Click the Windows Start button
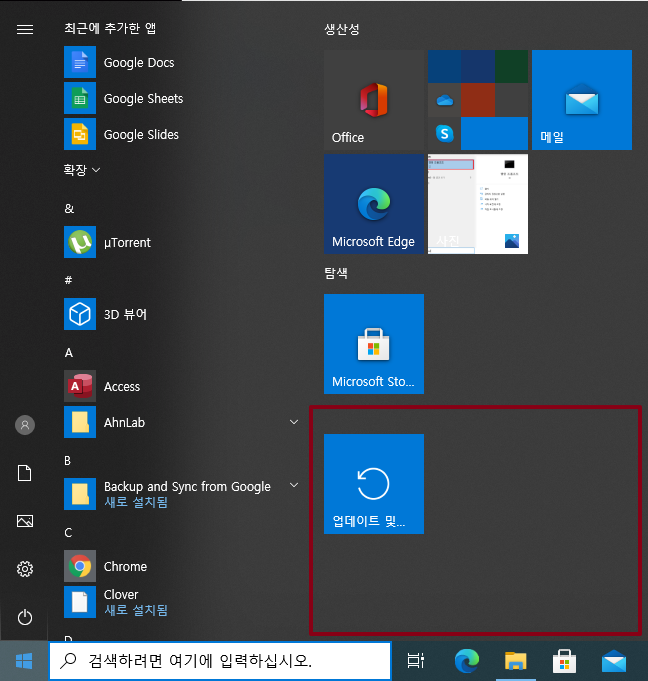The image size is (648, 681). (x=24, y=661)
